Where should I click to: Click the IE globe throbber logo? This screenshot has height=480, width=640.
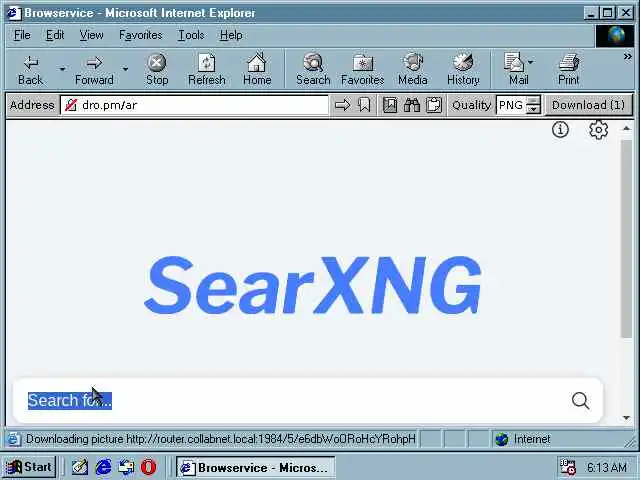616,36
